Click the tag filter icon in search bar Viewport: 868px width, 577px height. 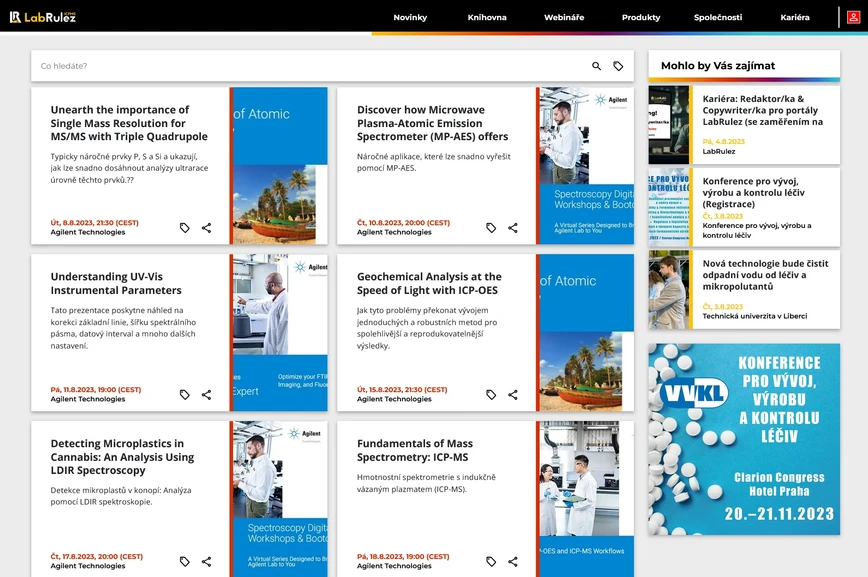618,66
